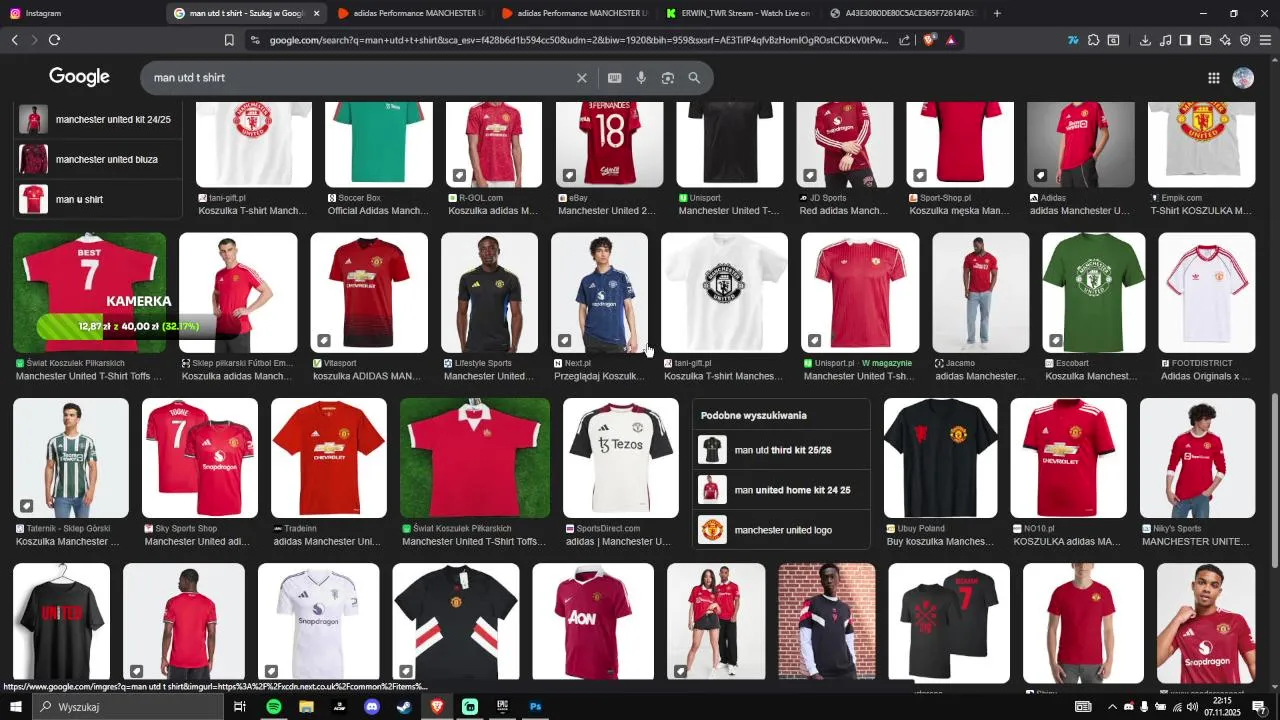Switch to first adidas Performance MANCHESTER tab
The image size is (1280, 720).
[411, 13]
